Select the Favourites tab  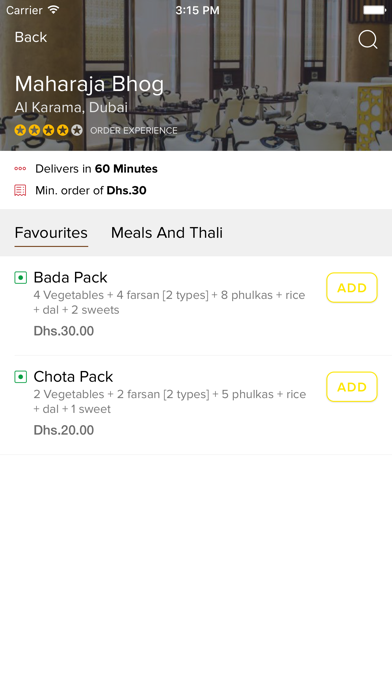click(x=51, y=233)
